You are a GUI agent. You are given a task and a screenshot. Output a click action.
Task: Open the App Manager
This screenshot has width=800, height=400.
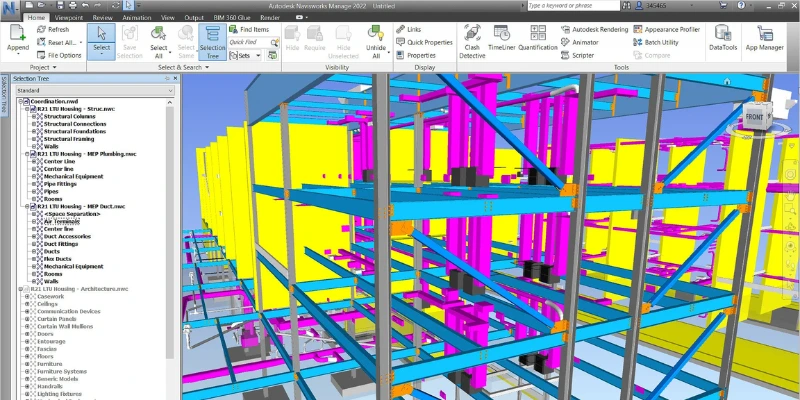764,38
